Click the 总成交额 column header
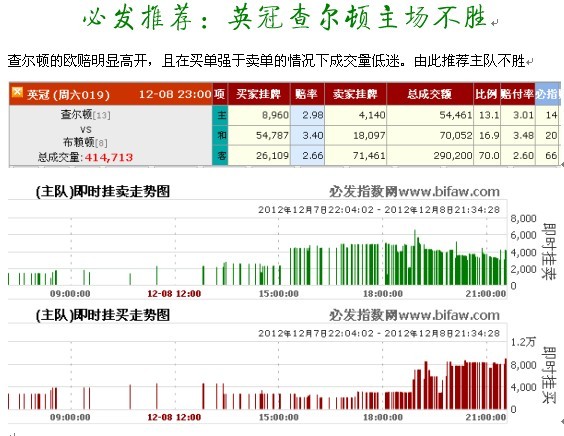Screen dimensions: 564x436 [x=430, y=94]
